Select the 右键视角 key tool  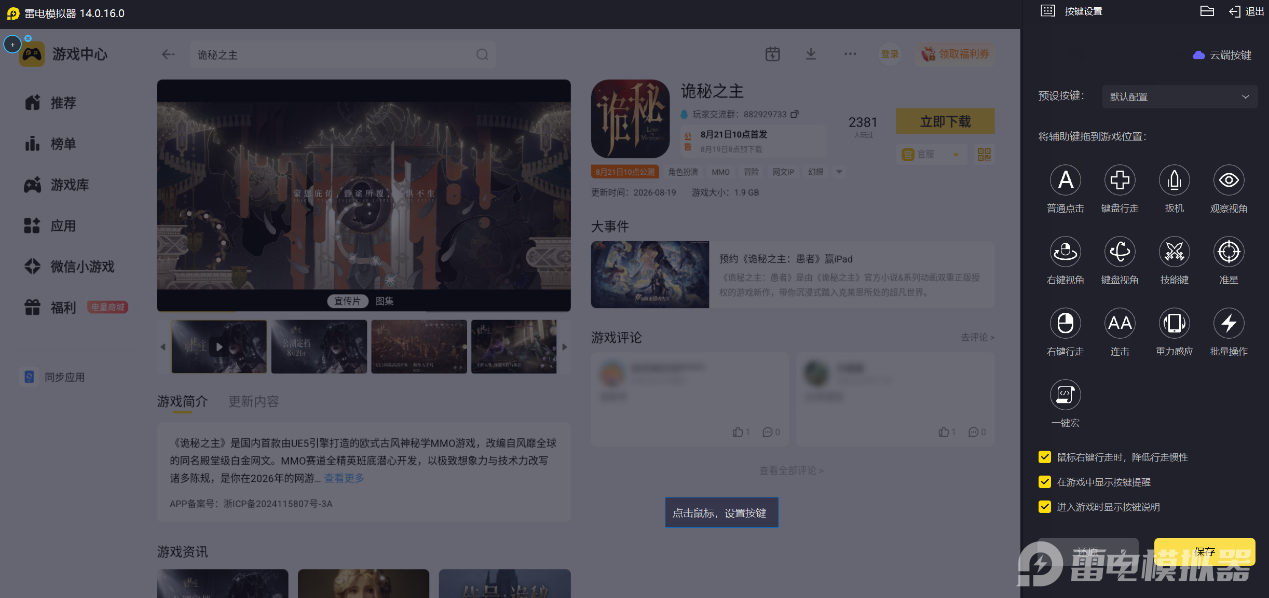click(1066, 252)
